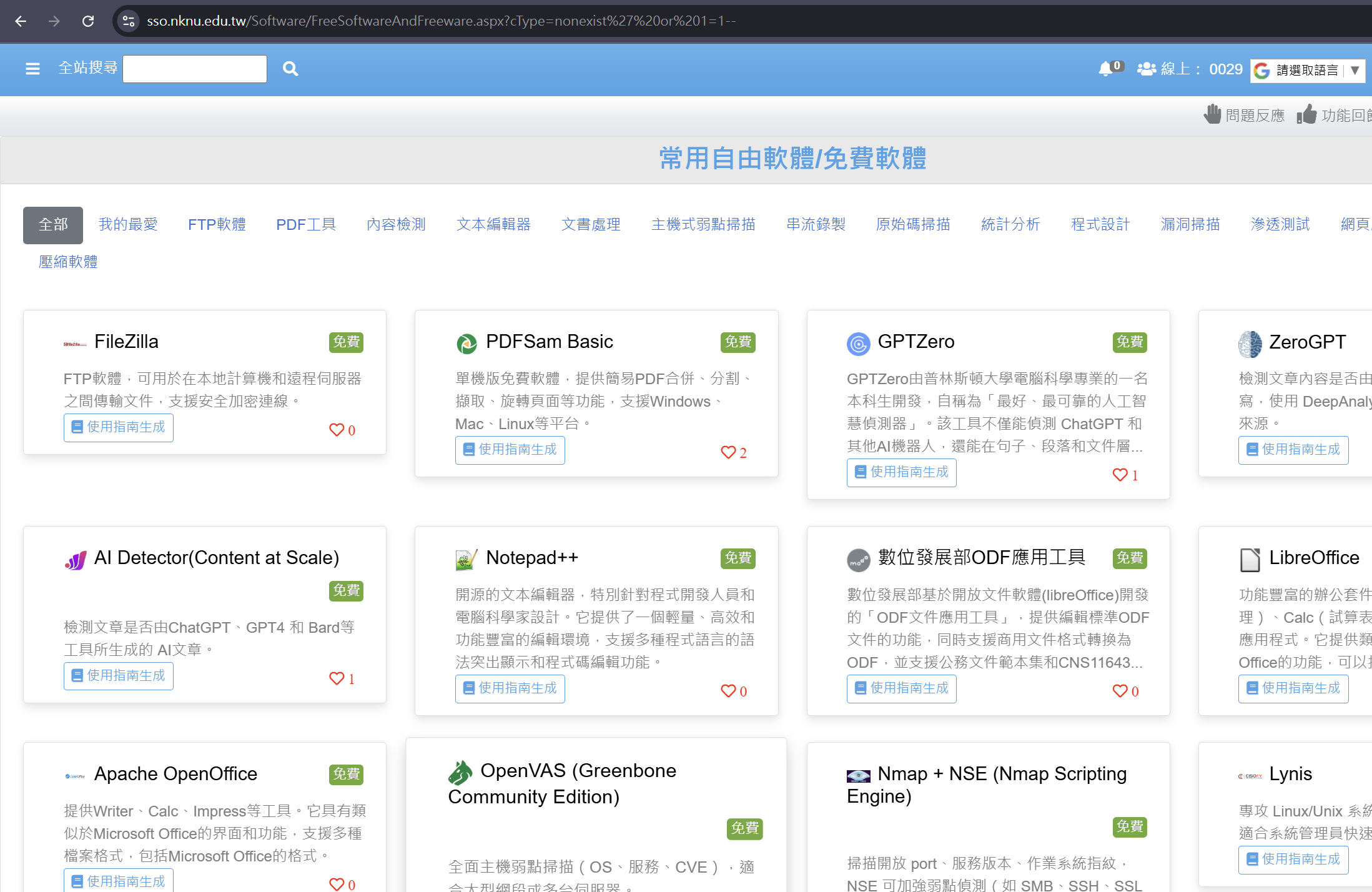This screenshot has width=1372, height=892.
Task: Like Apache OpenOffice with the heart icon
Action: click(x=337, y=884)
